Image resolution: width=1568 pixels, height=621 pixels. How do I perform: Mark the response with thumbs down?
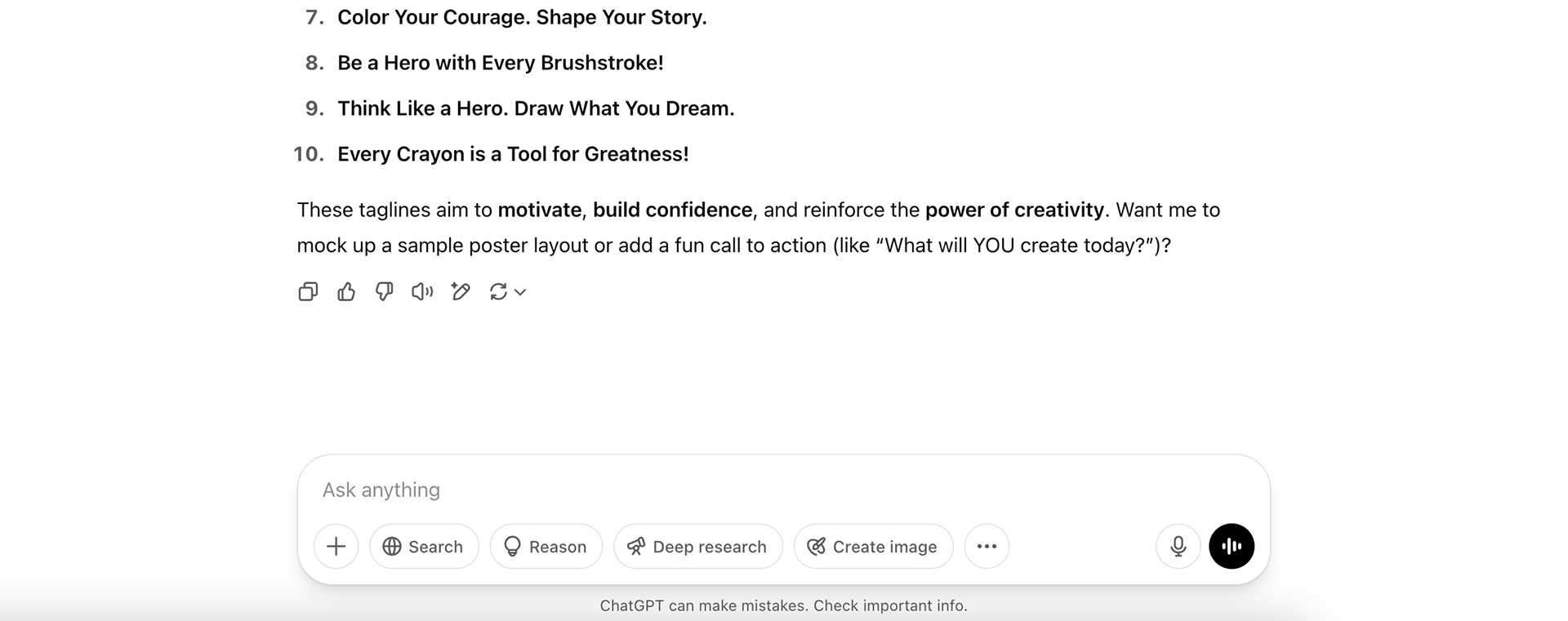click(384, 291)
